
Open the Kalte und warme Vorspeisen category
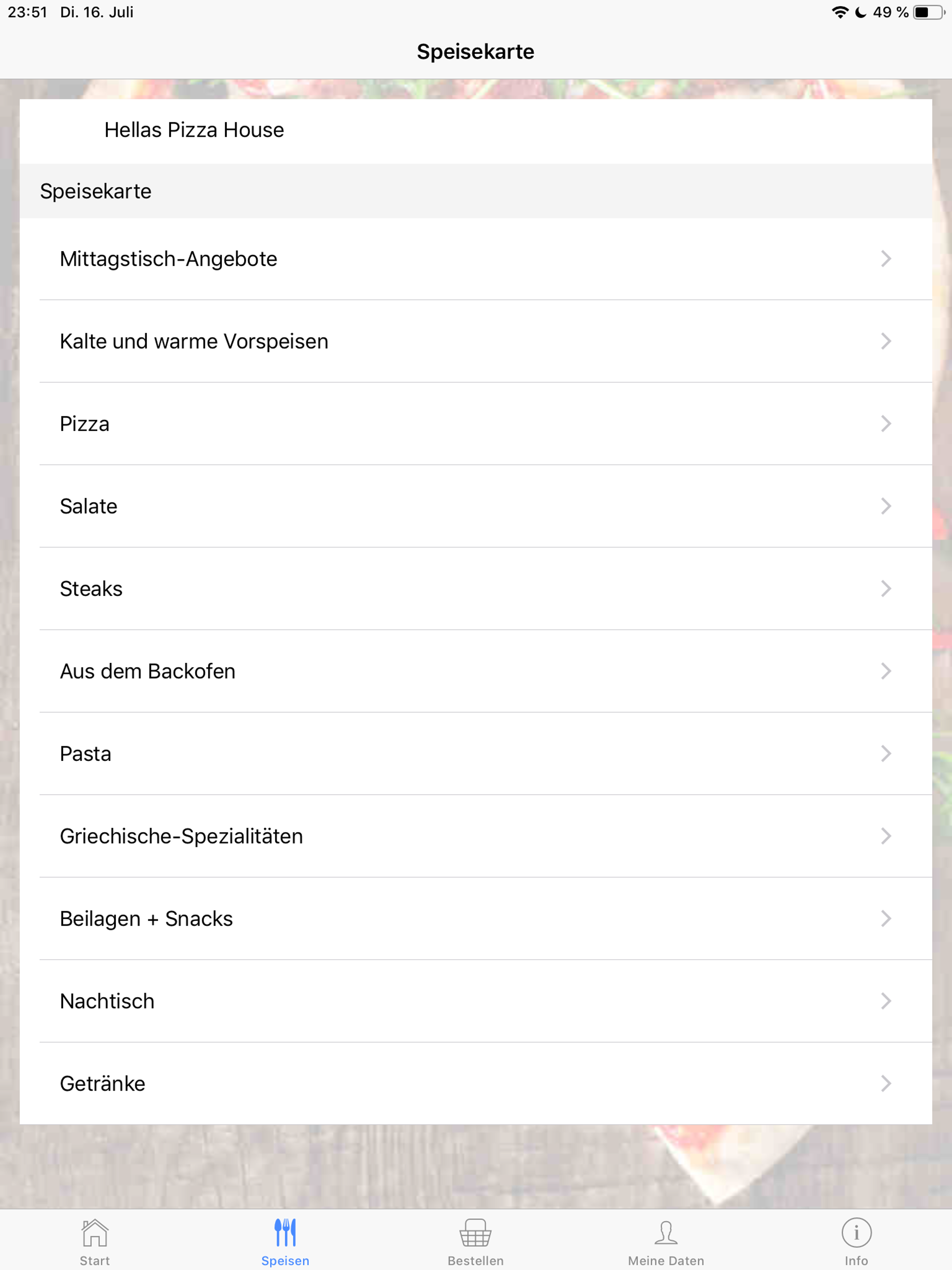[x=476, y=341]
